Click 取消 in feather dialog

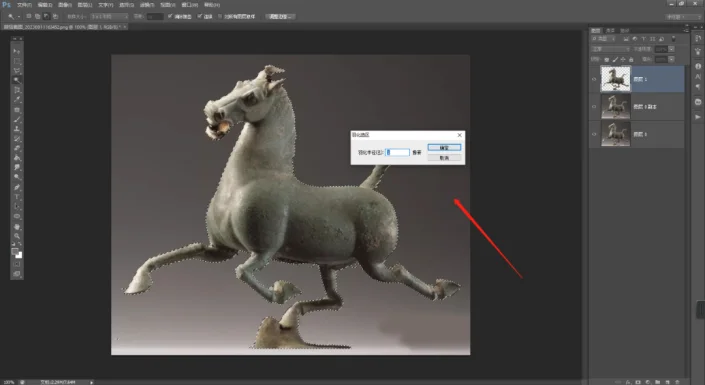point(444,158)
